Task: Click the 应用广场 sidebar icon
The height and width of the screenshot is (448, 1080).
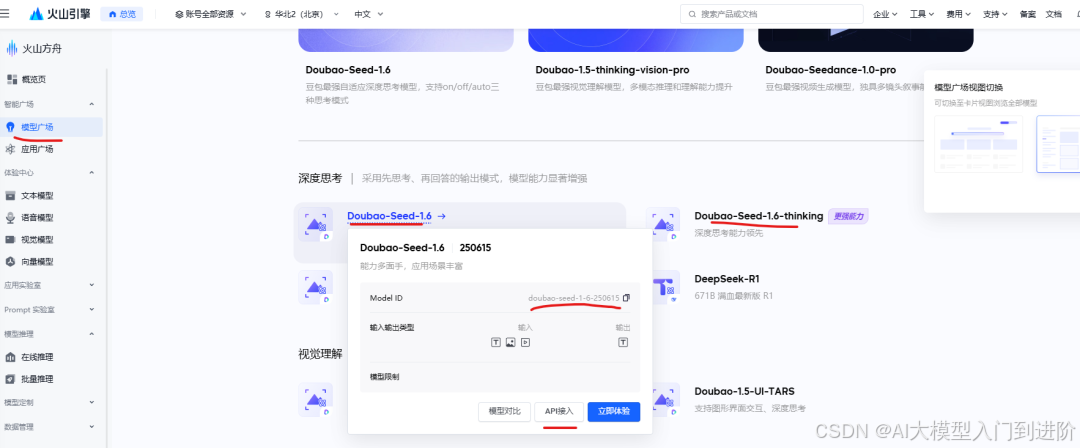Action: click(10, 149)
